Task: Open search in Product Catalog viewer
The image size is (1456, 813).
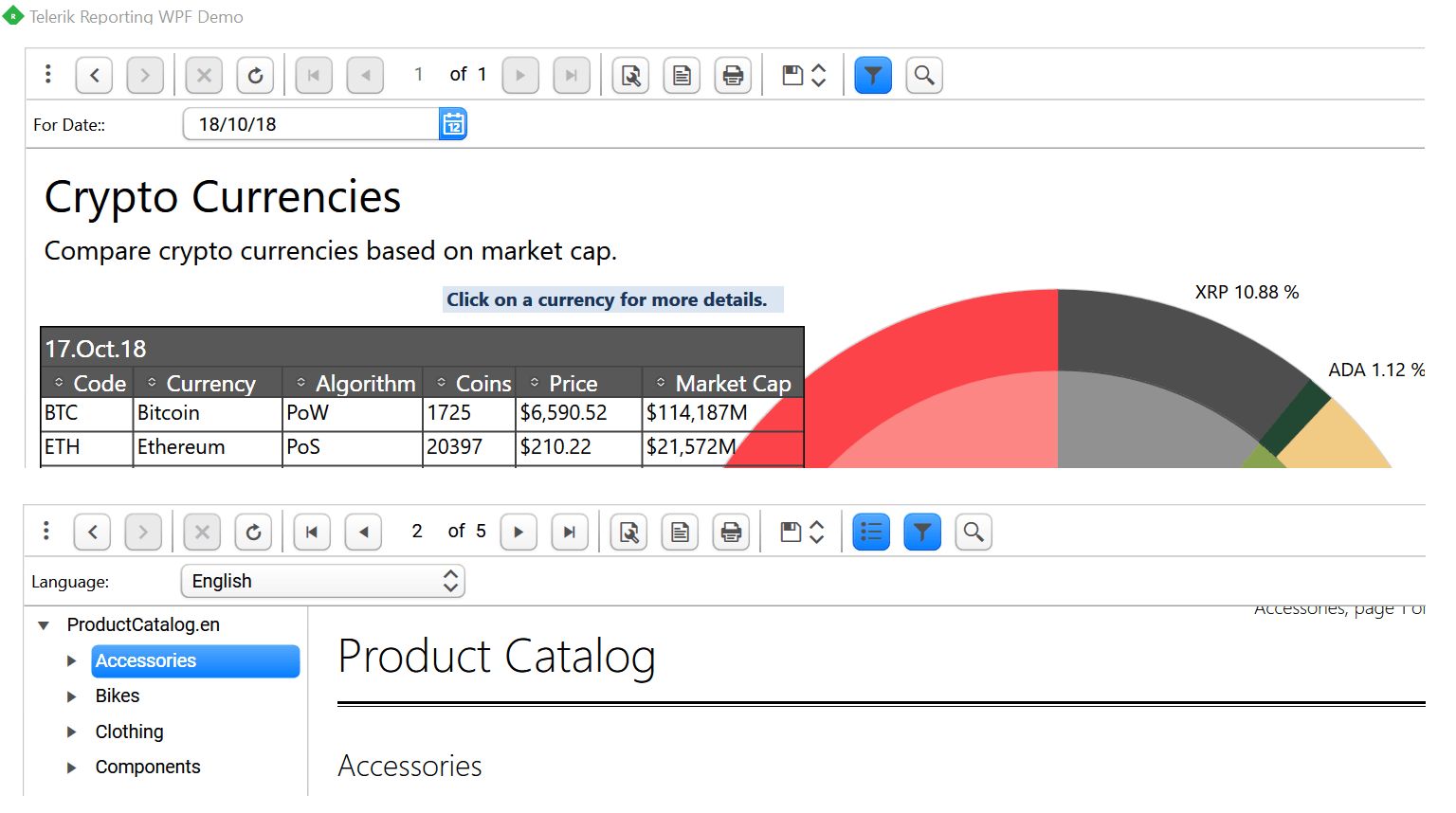Action: coord(974,532)
